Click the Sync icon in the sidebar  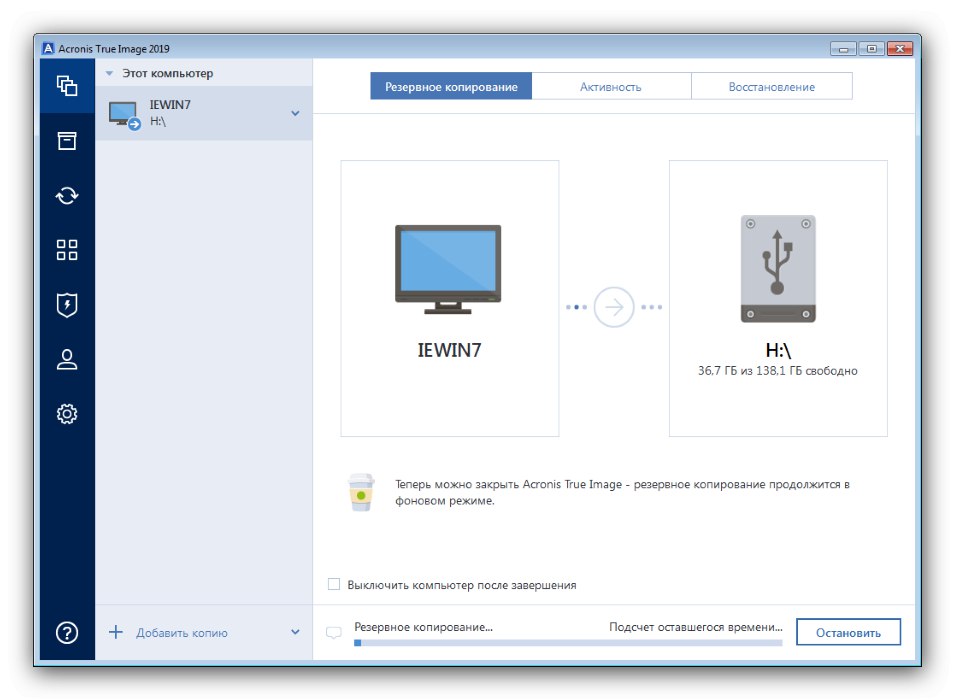point(65,196)
